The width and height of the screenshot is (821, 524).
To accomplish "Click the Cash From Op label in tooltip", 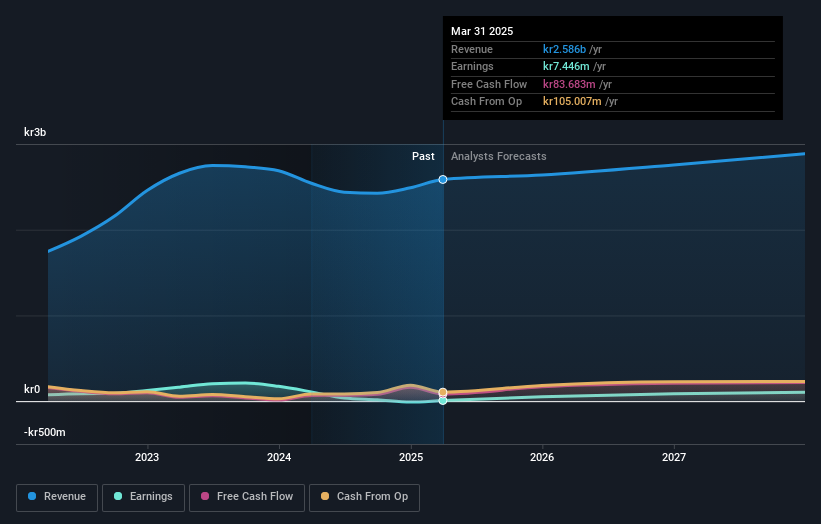I will [486, 102].
